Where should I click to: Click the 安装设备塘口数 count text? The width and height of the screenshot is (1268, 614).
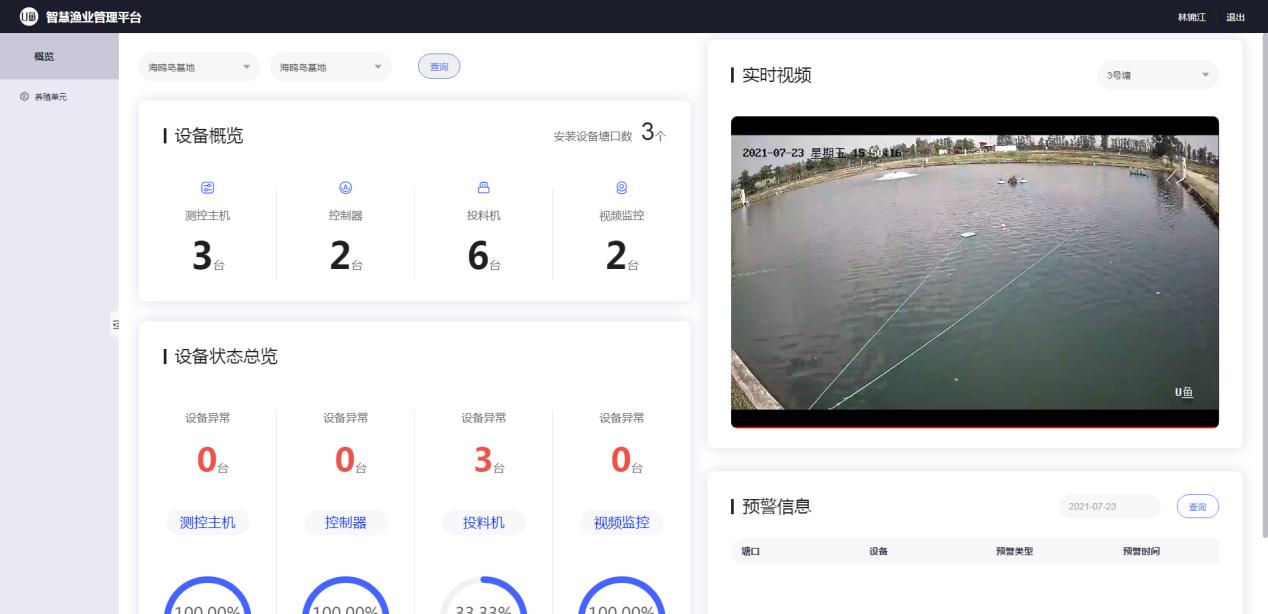pos(610,134)
